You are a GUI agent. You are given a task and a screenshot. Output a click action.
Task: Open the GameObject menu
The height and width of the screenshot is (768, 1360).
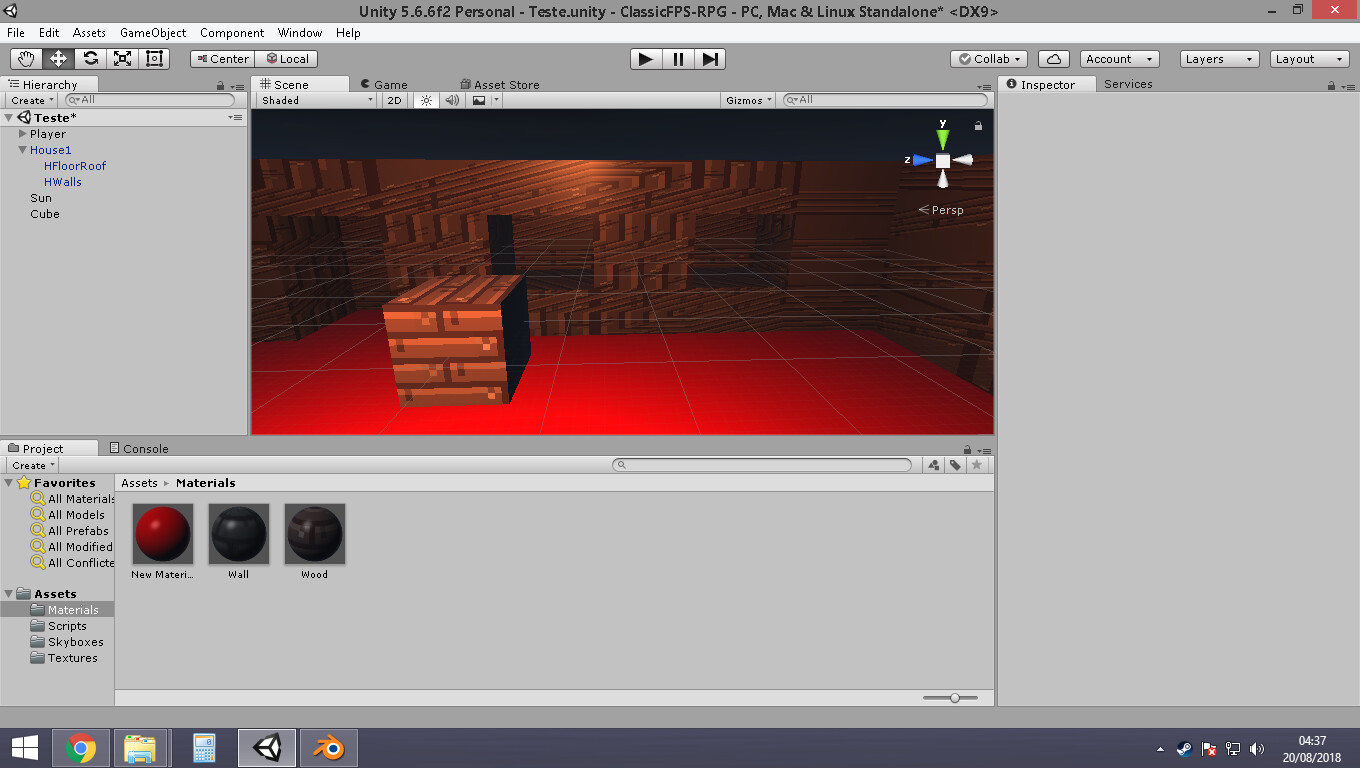(153, 33)
